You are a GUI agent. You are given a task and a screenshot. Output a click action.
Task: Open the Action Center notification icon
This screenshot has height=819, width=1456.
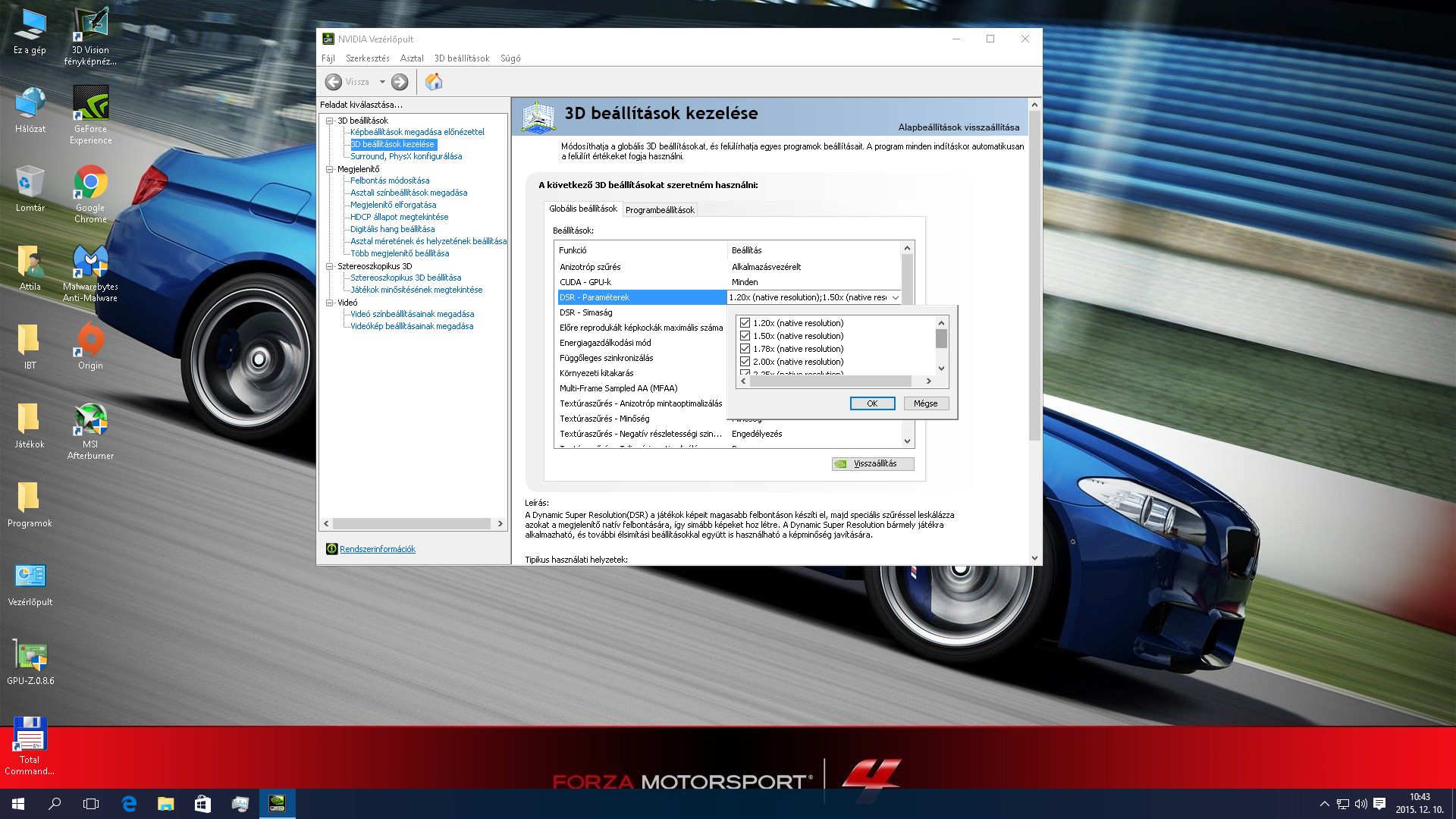(1379, 804)
